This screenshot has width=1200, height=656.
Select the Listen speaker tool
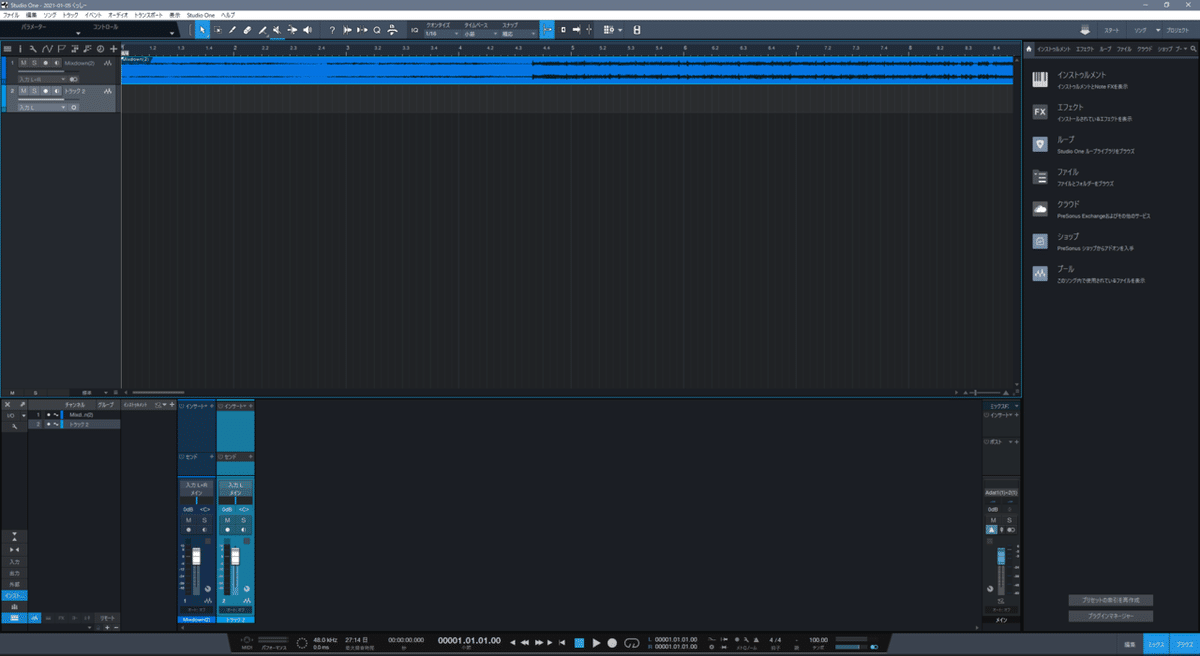307,30
